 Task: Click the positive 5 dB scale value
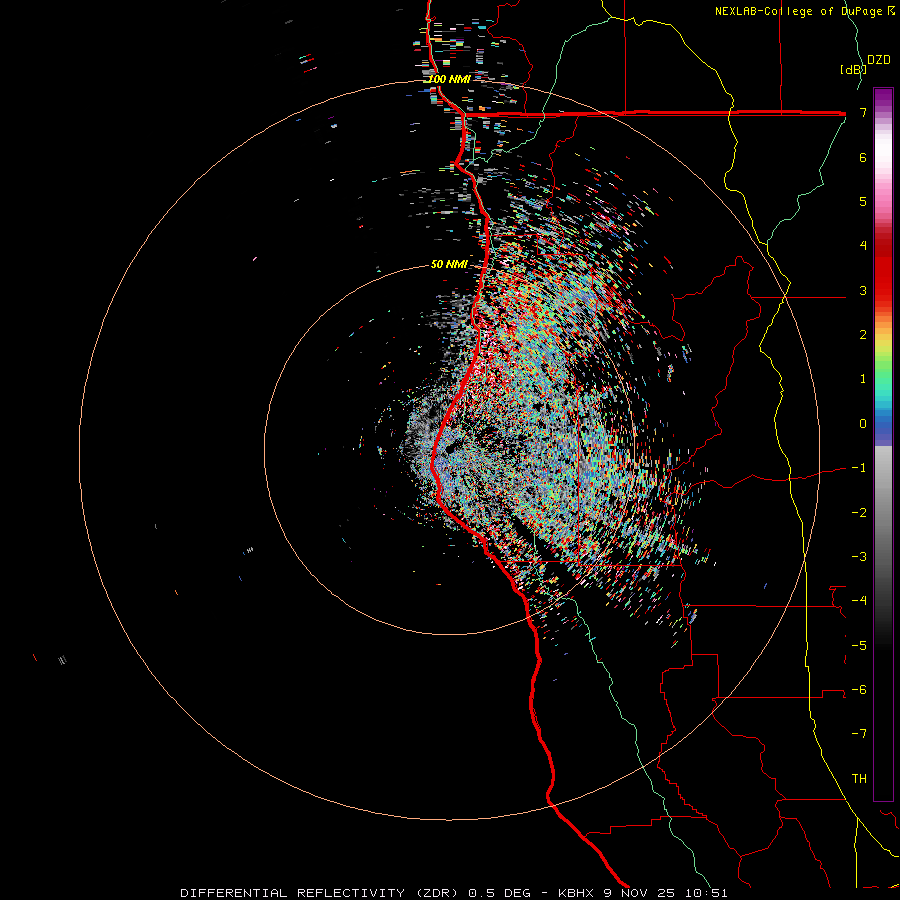[x=863, y=201]
